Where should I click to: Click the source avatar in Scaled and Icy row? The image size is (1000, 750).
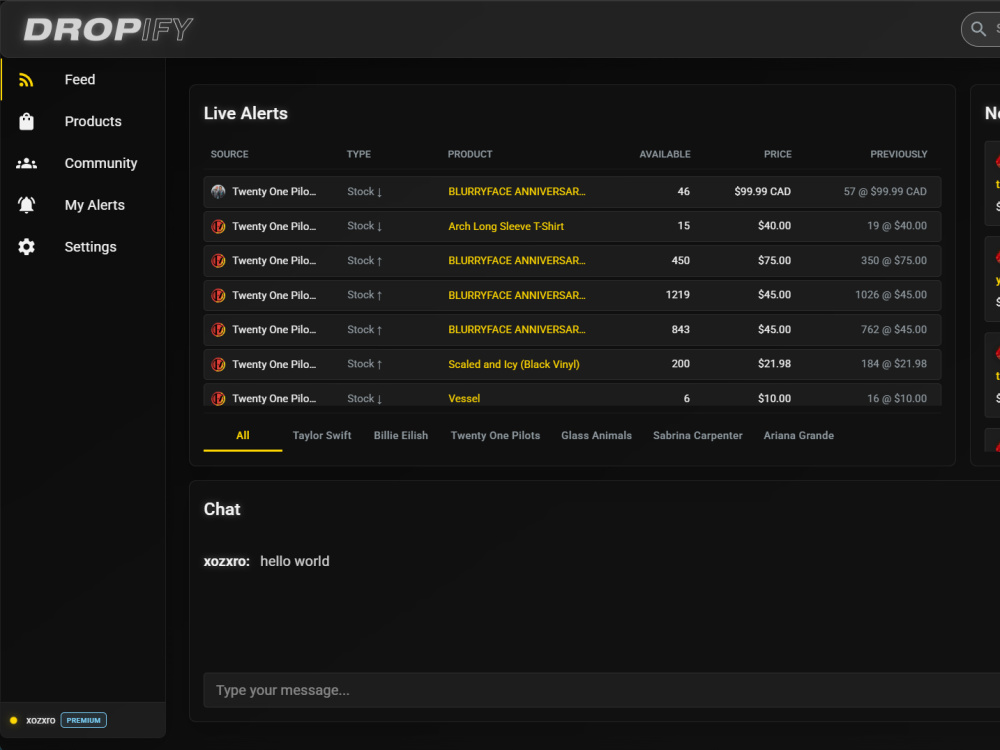pyautogui.click(x=218, y=364)
